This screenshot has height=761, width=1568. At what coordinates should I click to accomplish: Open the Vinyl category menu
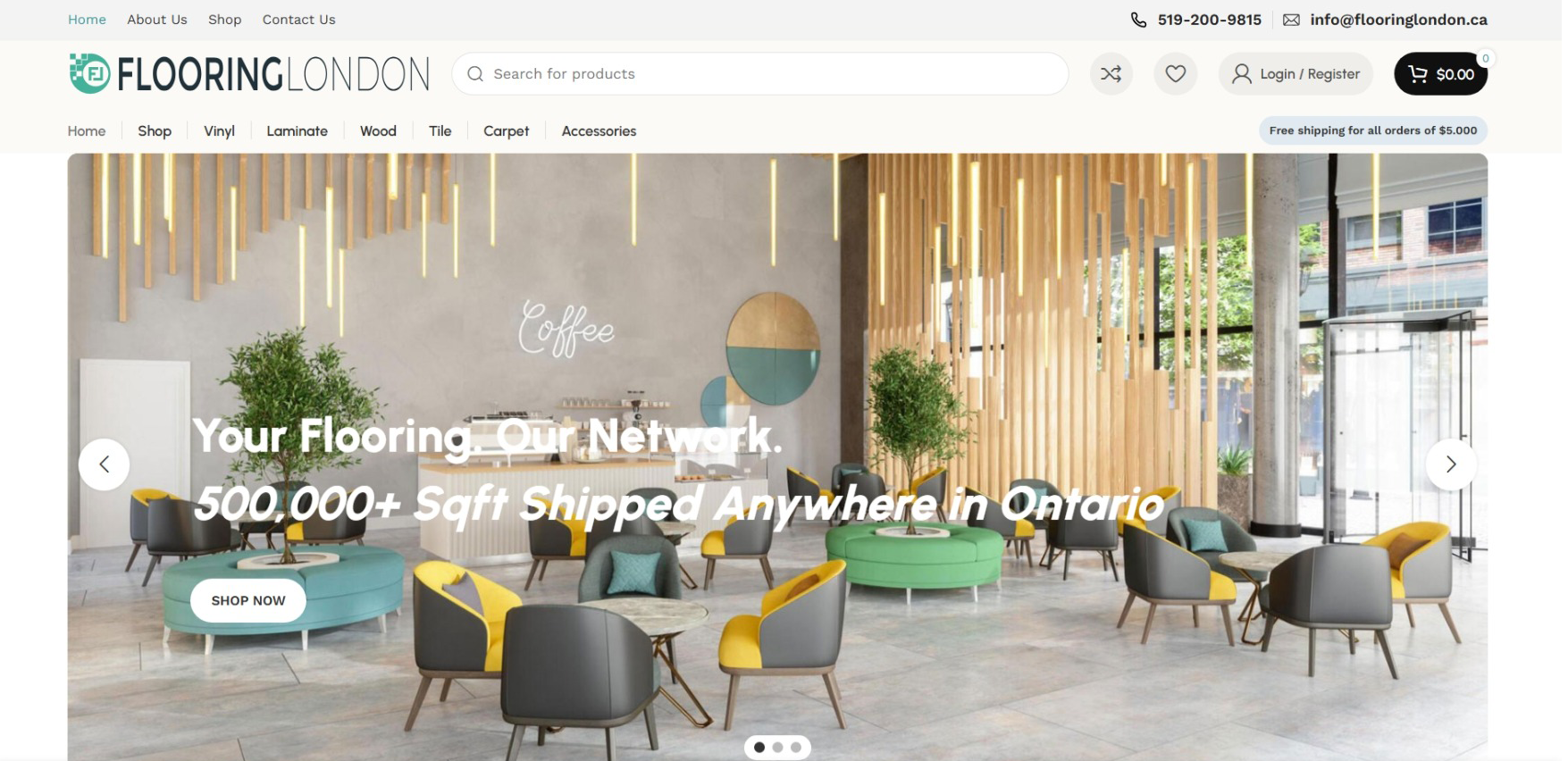(219, 131)
